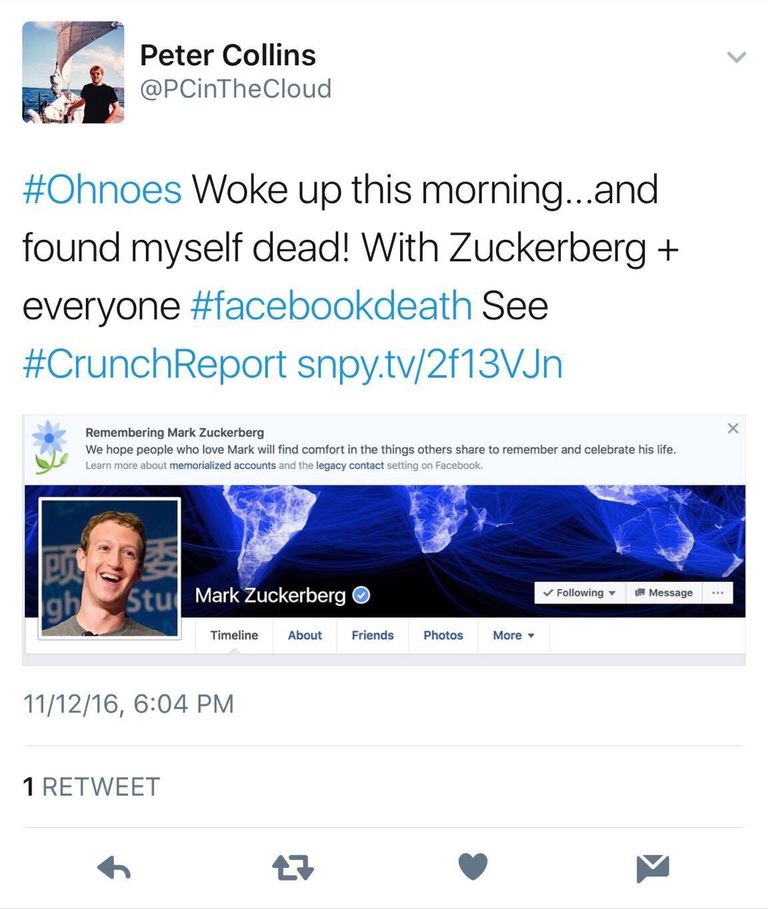The image size is (768, 909).
Task: Open the #facebookdeath hashtag
Action: (x=330, y=306)
